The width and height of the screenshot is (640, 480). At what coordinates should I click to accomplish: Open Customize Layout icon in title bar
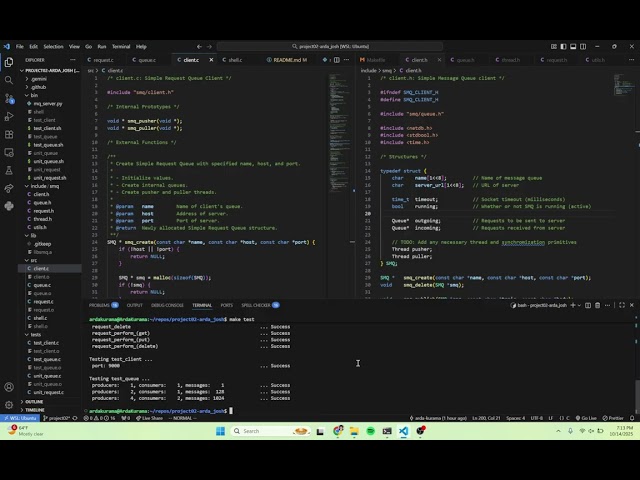(554, 47)
